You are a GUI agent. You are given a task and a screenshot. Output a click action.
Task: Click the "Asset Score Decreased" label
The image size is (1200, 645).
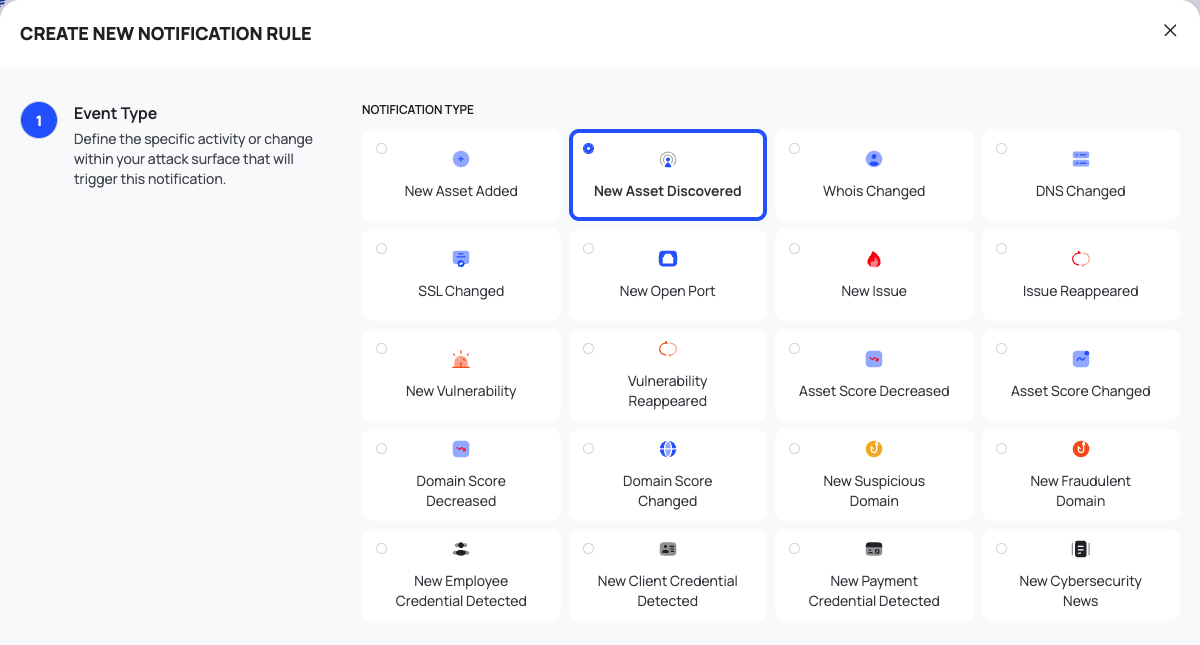pos(874,391)
